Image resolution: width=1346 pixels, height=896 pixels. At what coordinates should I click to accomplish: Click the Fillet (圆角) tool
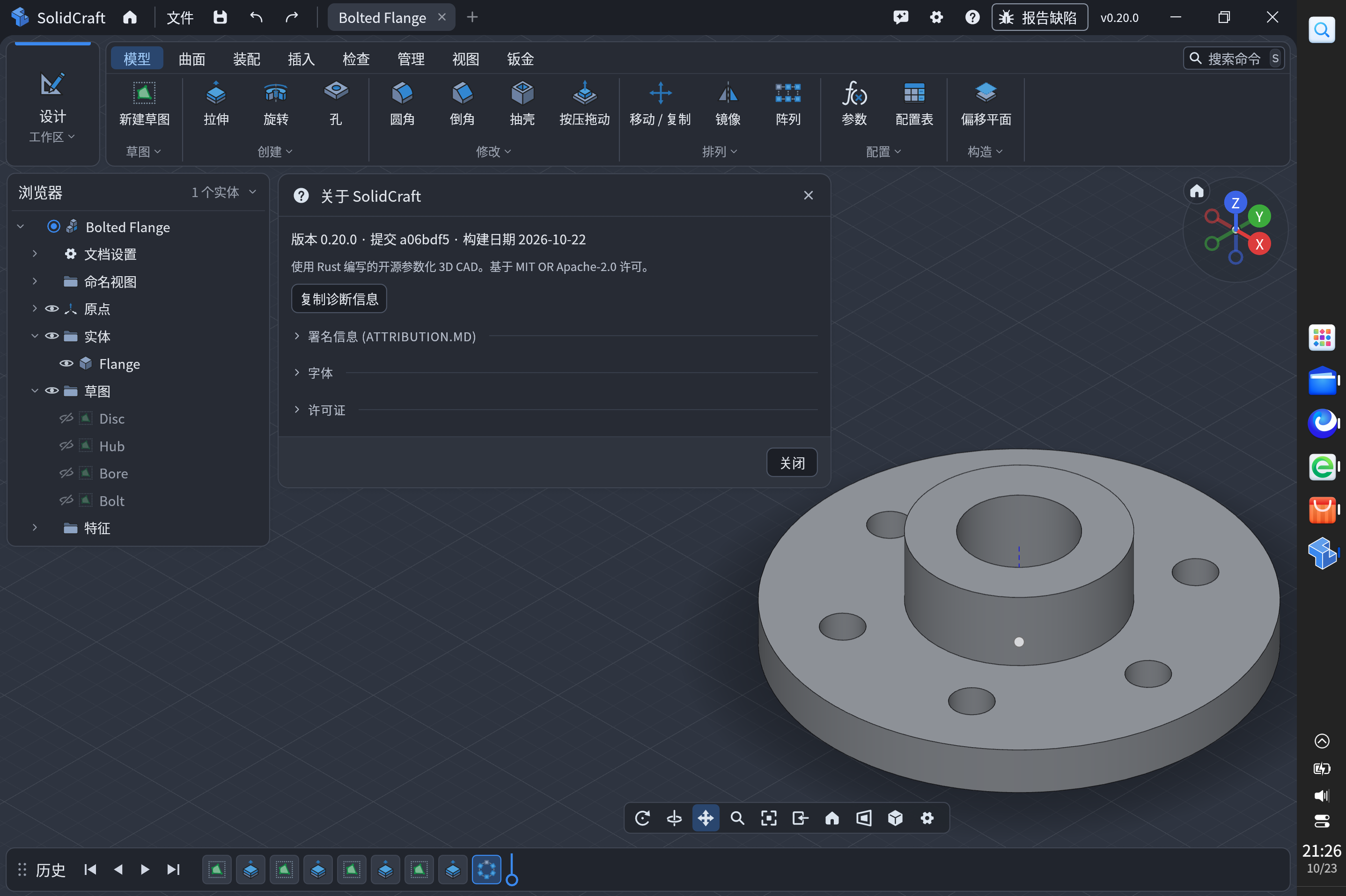point(402,104)
